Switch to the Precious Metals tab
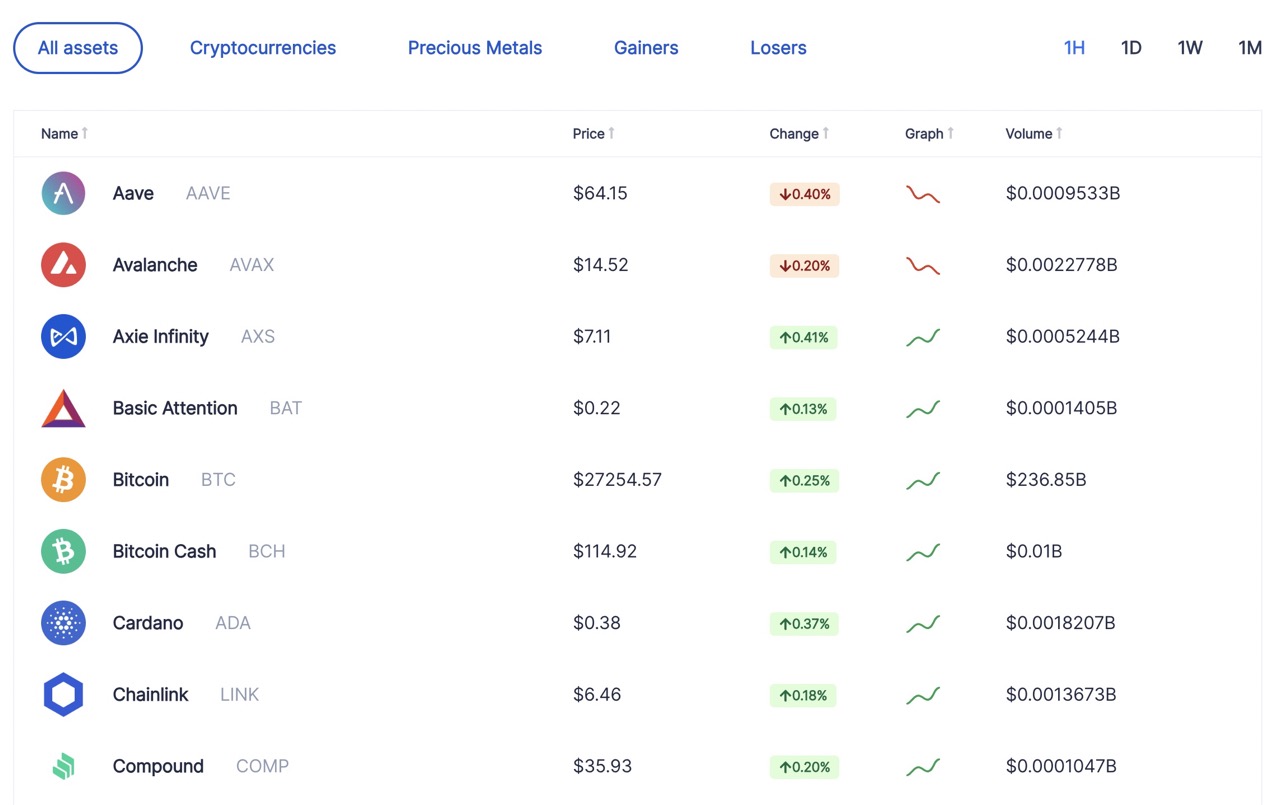The height and width of the screenshot is (805, 1280). pos(475,48)
